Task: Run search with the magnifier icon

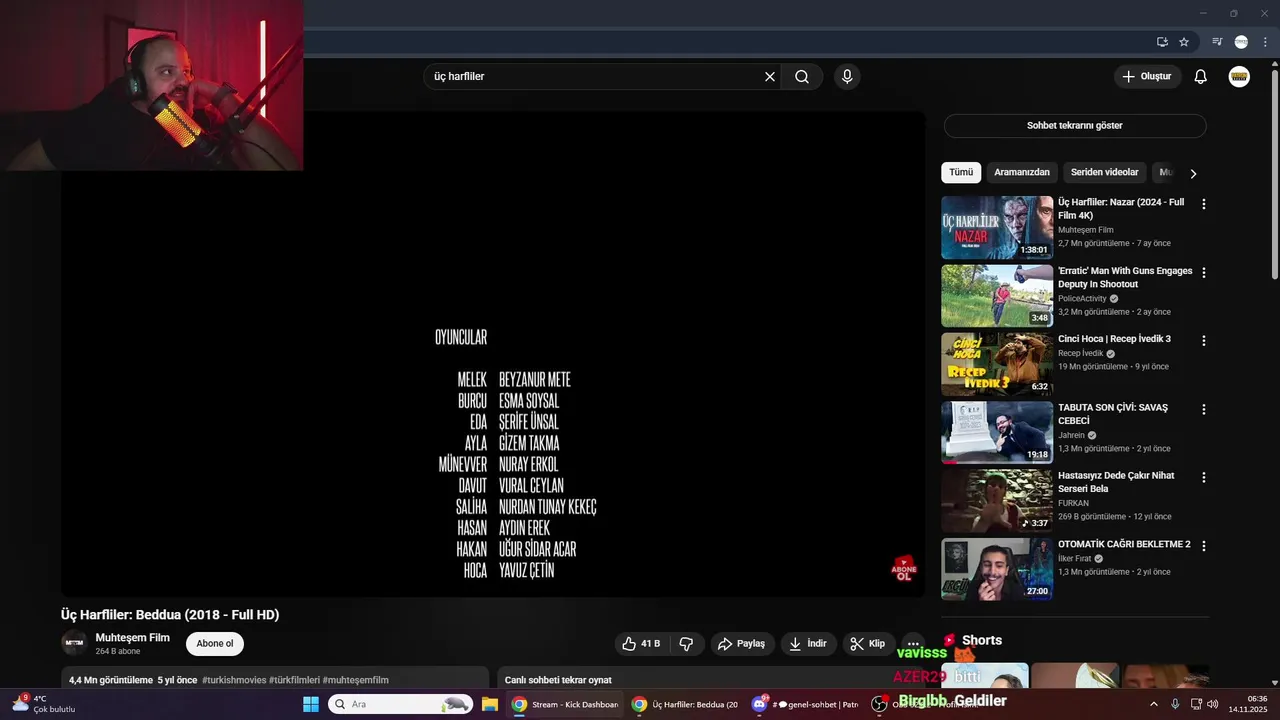Action: click(x=802, y=77)
